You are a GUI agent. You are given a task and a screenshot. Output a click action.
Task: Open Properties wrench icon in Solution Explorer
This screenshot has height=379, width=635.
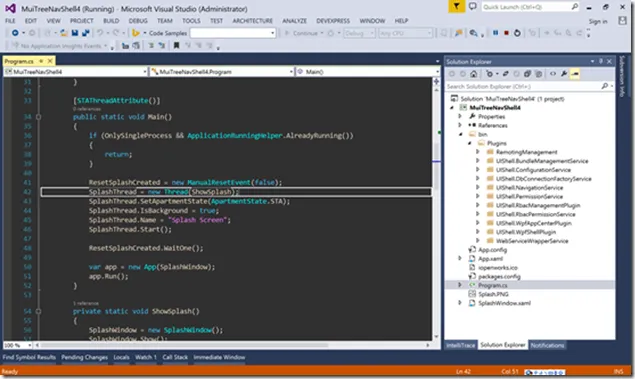click(x=564, y=74)
